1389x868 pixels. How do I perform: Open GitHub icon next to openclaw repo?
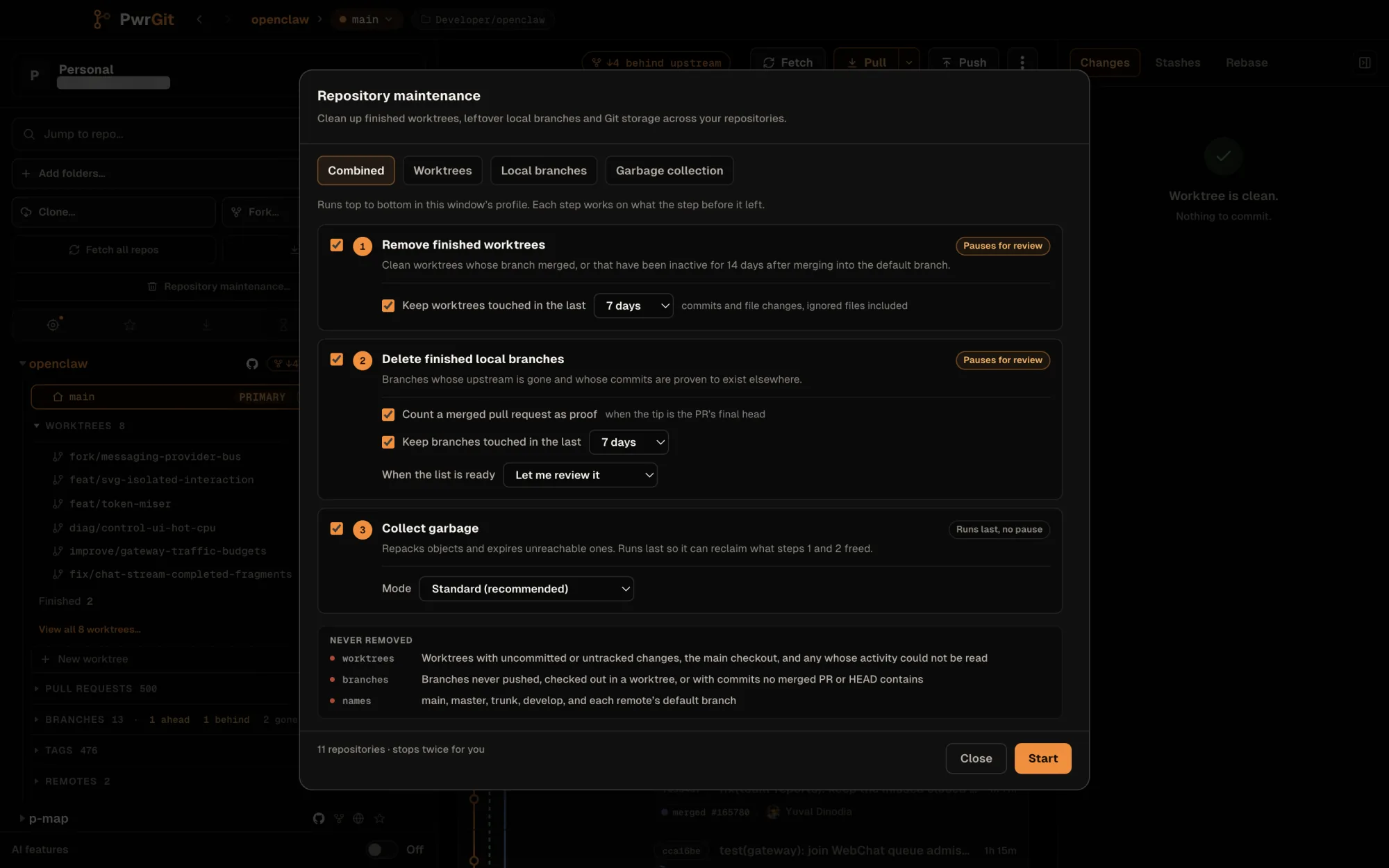click(x=252, y=364)
